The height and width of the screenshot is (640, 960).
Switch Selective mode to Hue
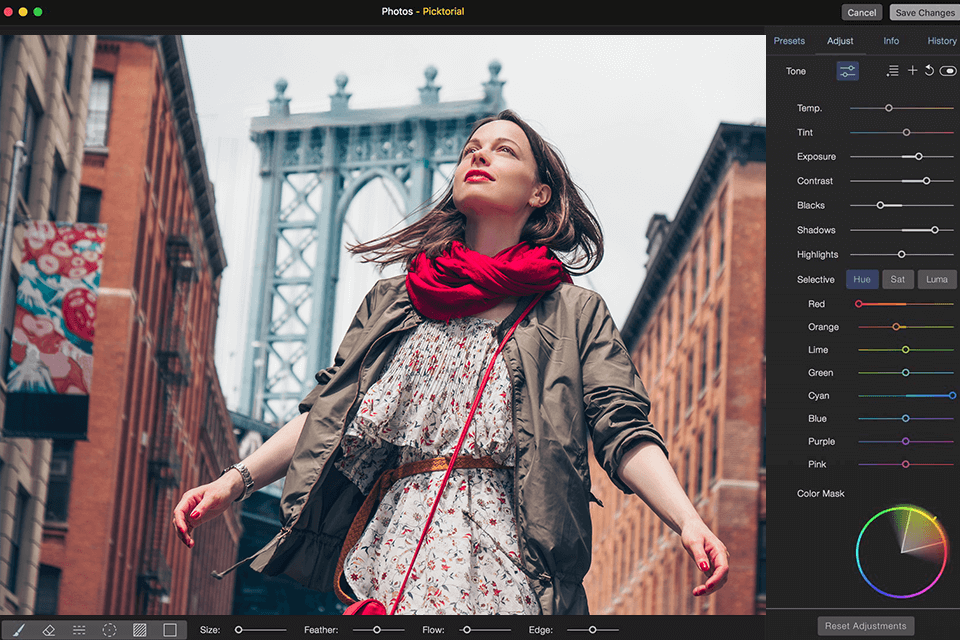(x=861, y=280)
